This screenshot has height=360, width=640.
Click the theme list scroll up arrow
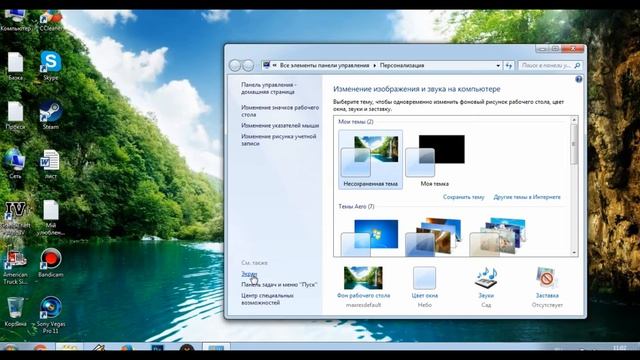pos(574,120)
